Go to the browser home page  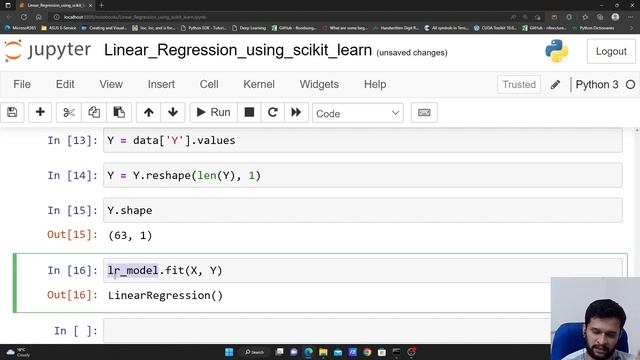[38, 17]
